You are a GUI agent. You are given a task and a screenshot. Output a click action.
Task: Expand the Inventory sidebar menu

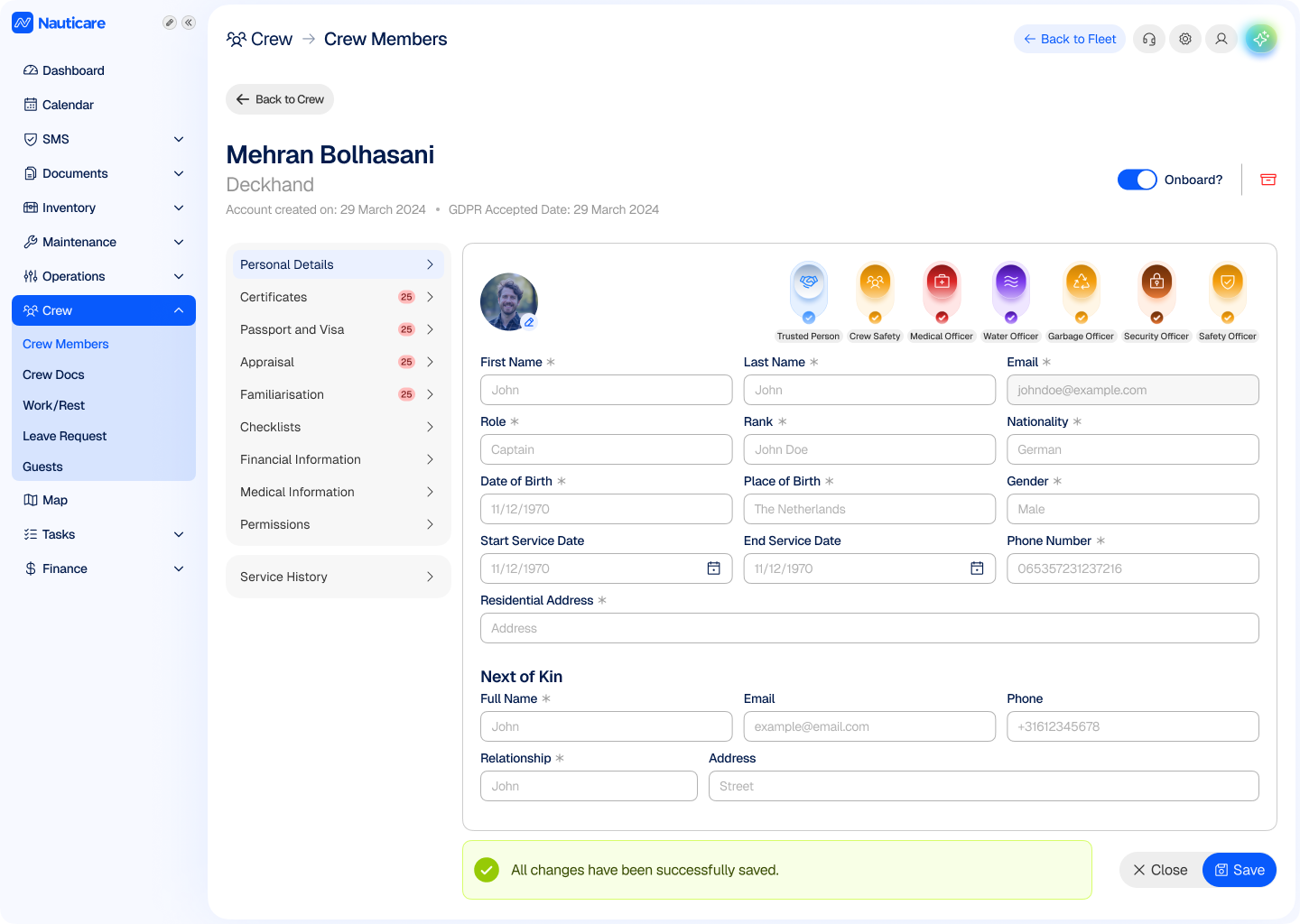click(179, 208)
